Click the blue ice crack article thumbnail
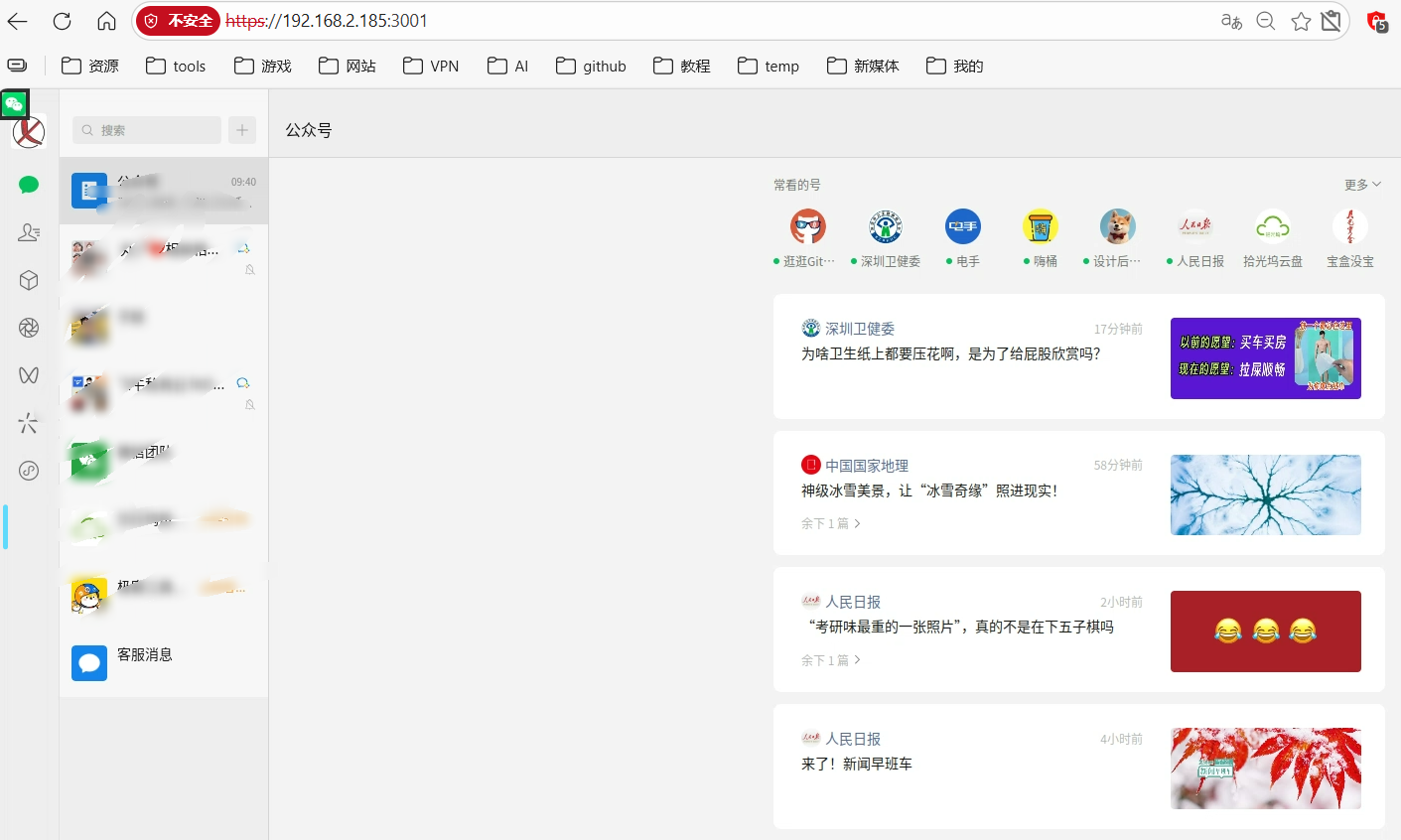 (1265, 494)
